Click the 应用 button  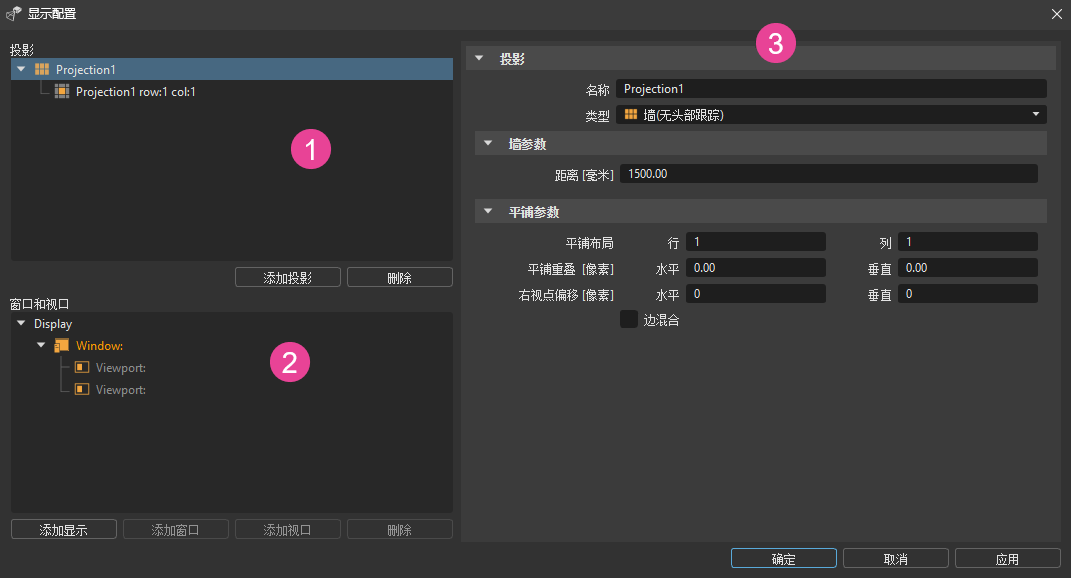pos(1008,558)
